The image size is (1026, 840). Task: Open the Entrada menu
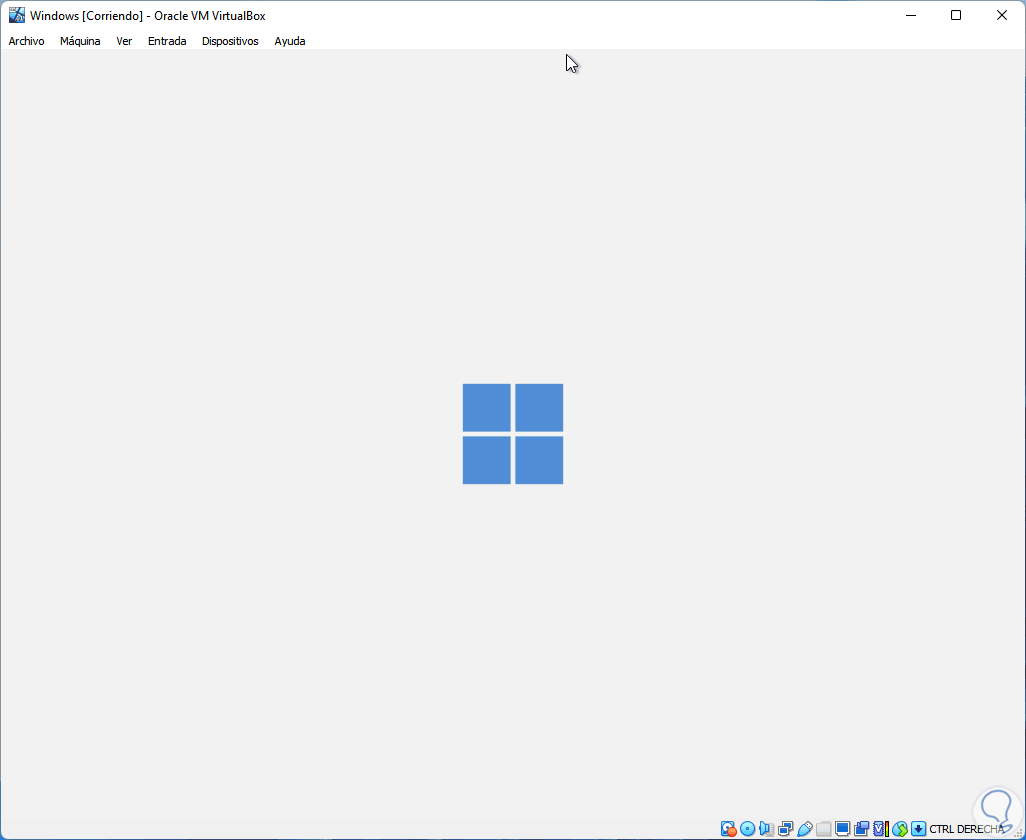[x=167, y=41]
